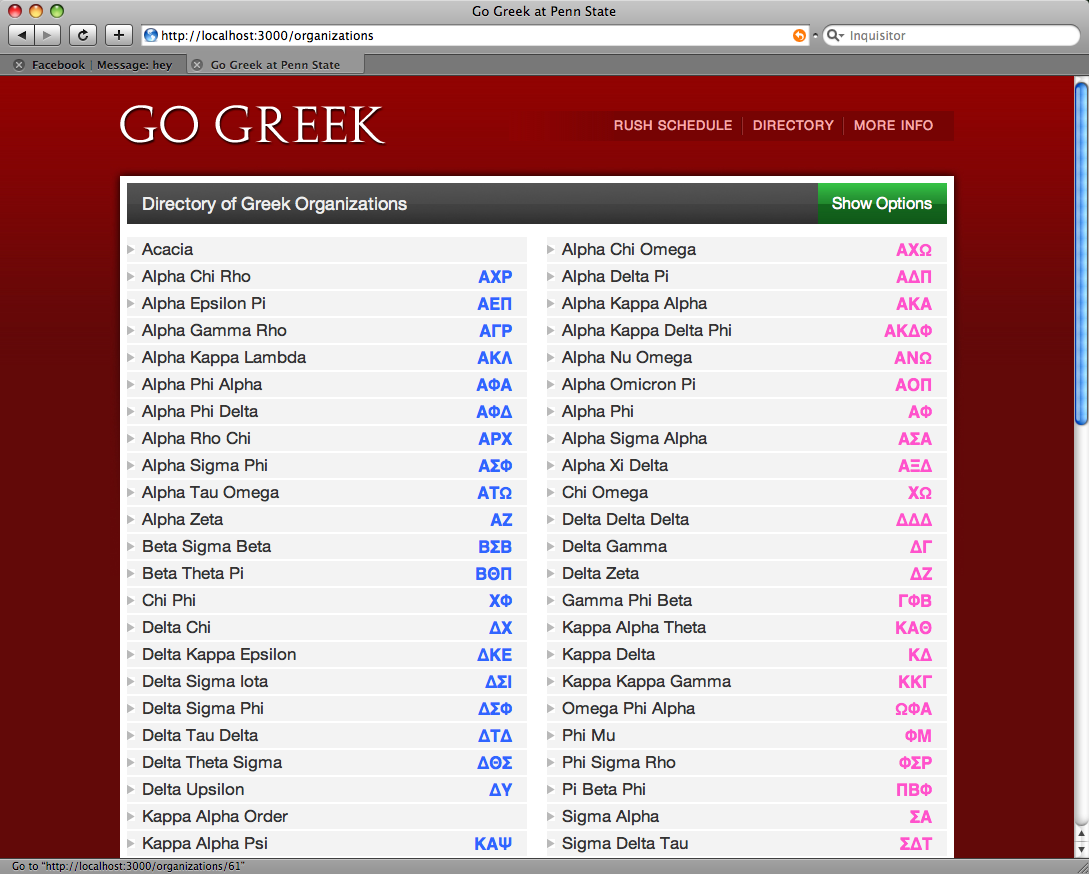Select the Alpha Nu Omega row name
The height and width of the screenshot is (874, 1089).
pyautogui.click(x=626, y=358)
